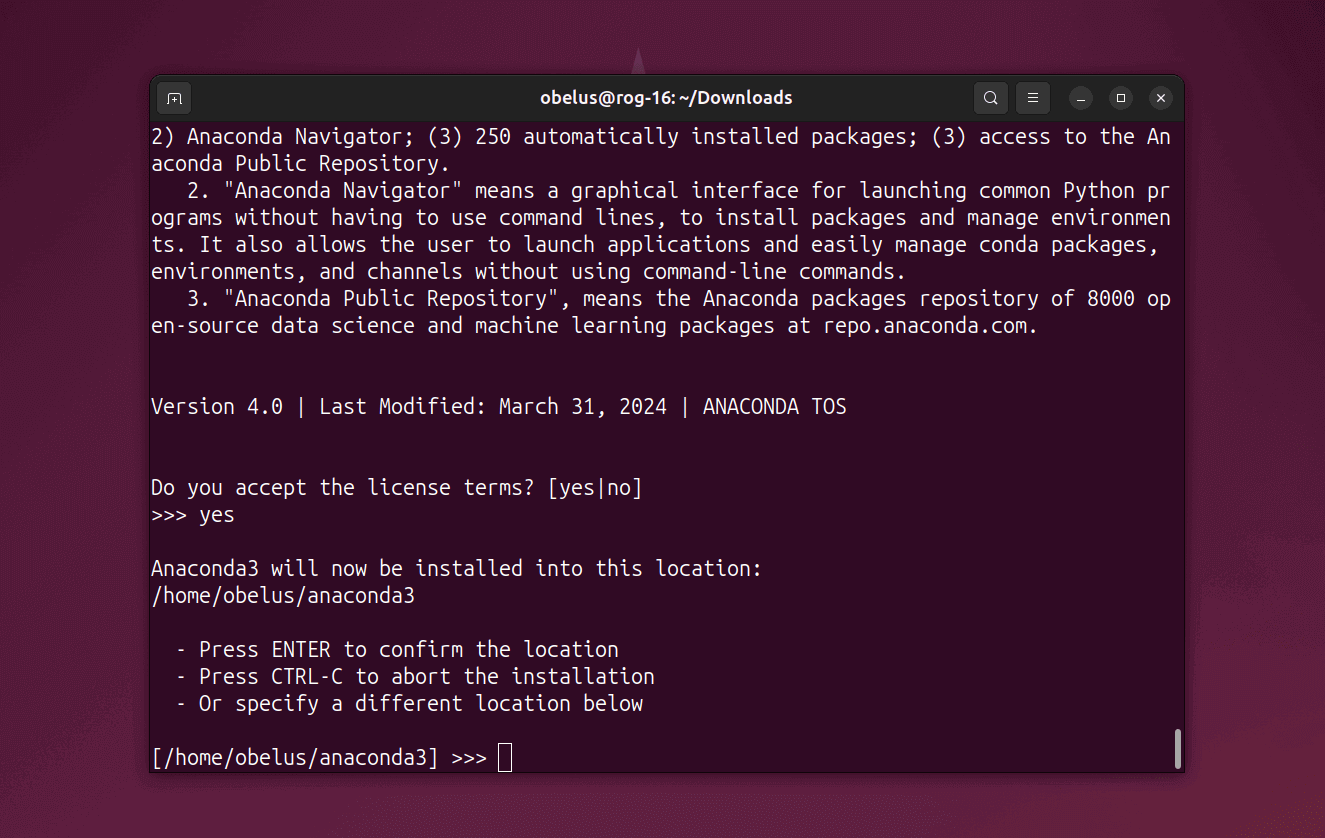Viewport: 1325px width, 838px height.
Task: Click the "Version 4.0" text
Action: pos(217,407)
